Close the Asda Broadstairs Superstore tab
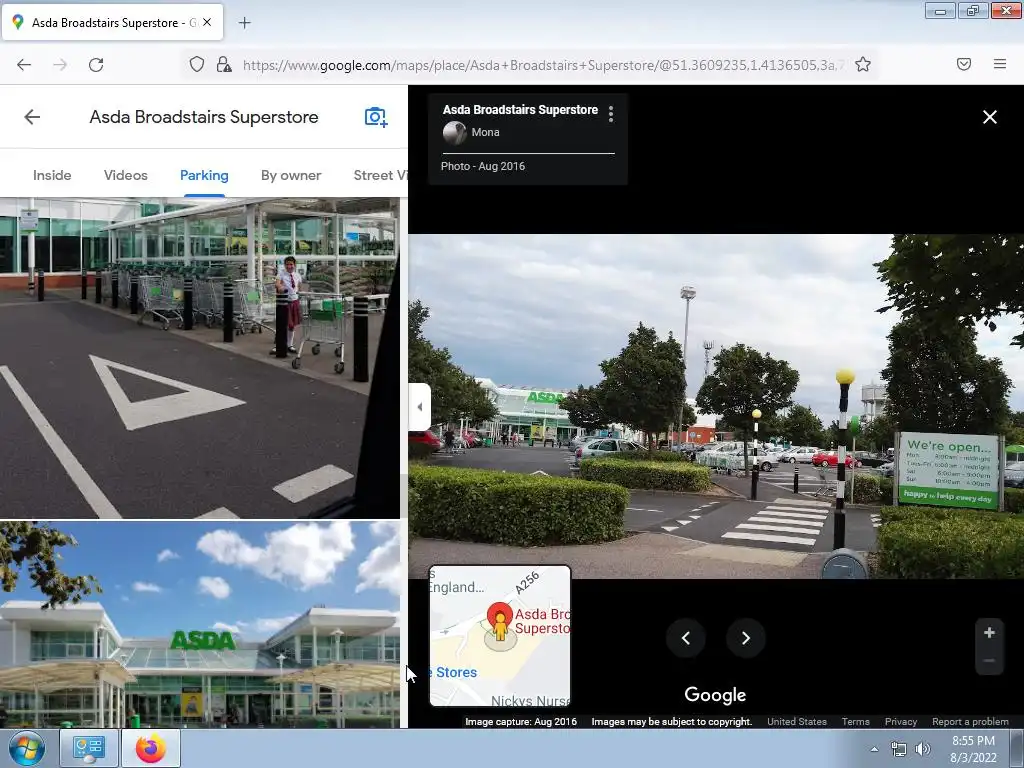Screen dimensions: 1024x768 (207, 22)
